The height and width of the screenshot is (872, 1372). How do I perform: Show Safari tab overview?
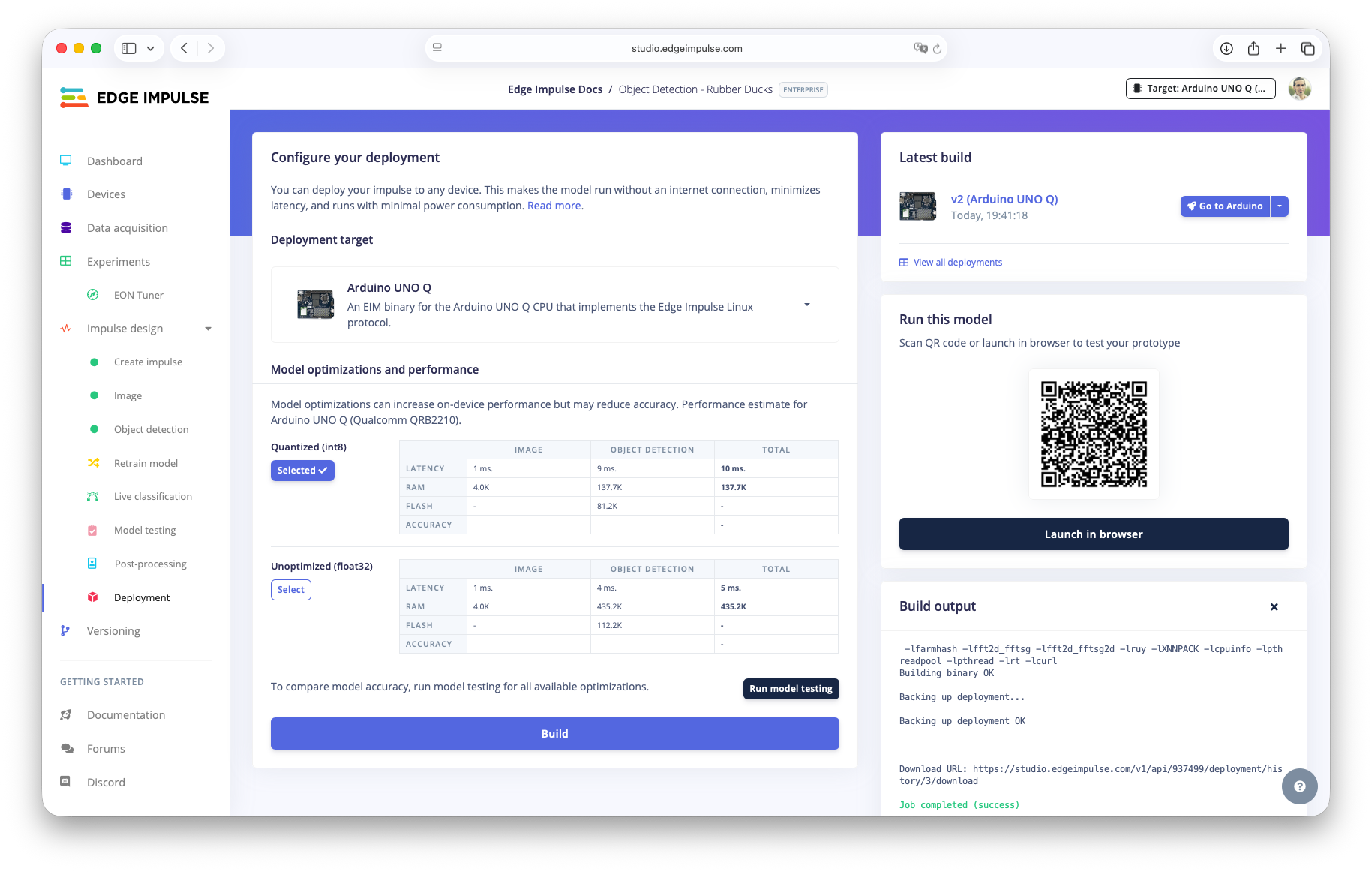1307,48
